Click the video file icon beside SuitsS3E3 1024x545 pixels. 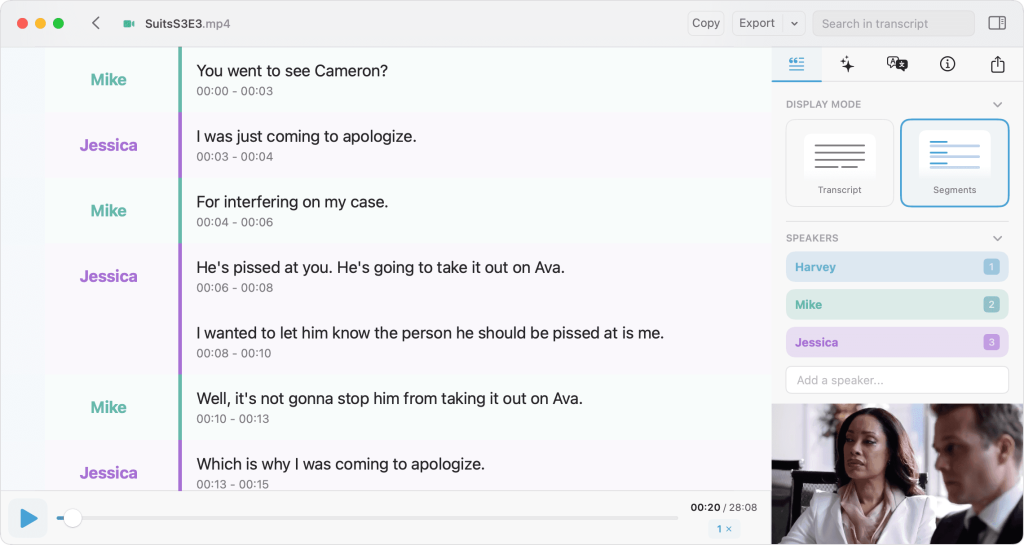tap(129, 23)
